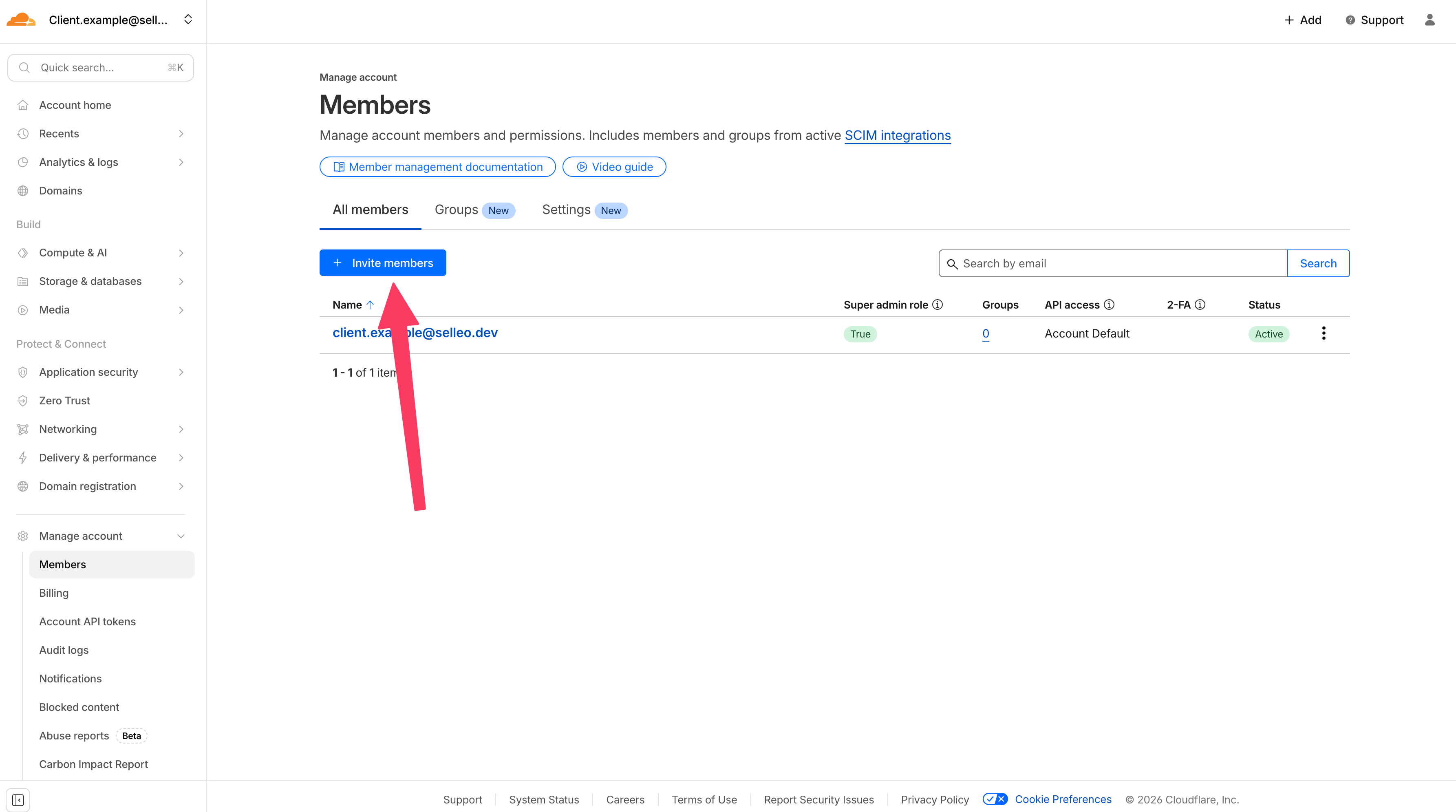Viewport: 1456px width, 812px height.
Task: Click the API access info icon
Action: (1109, 304)
